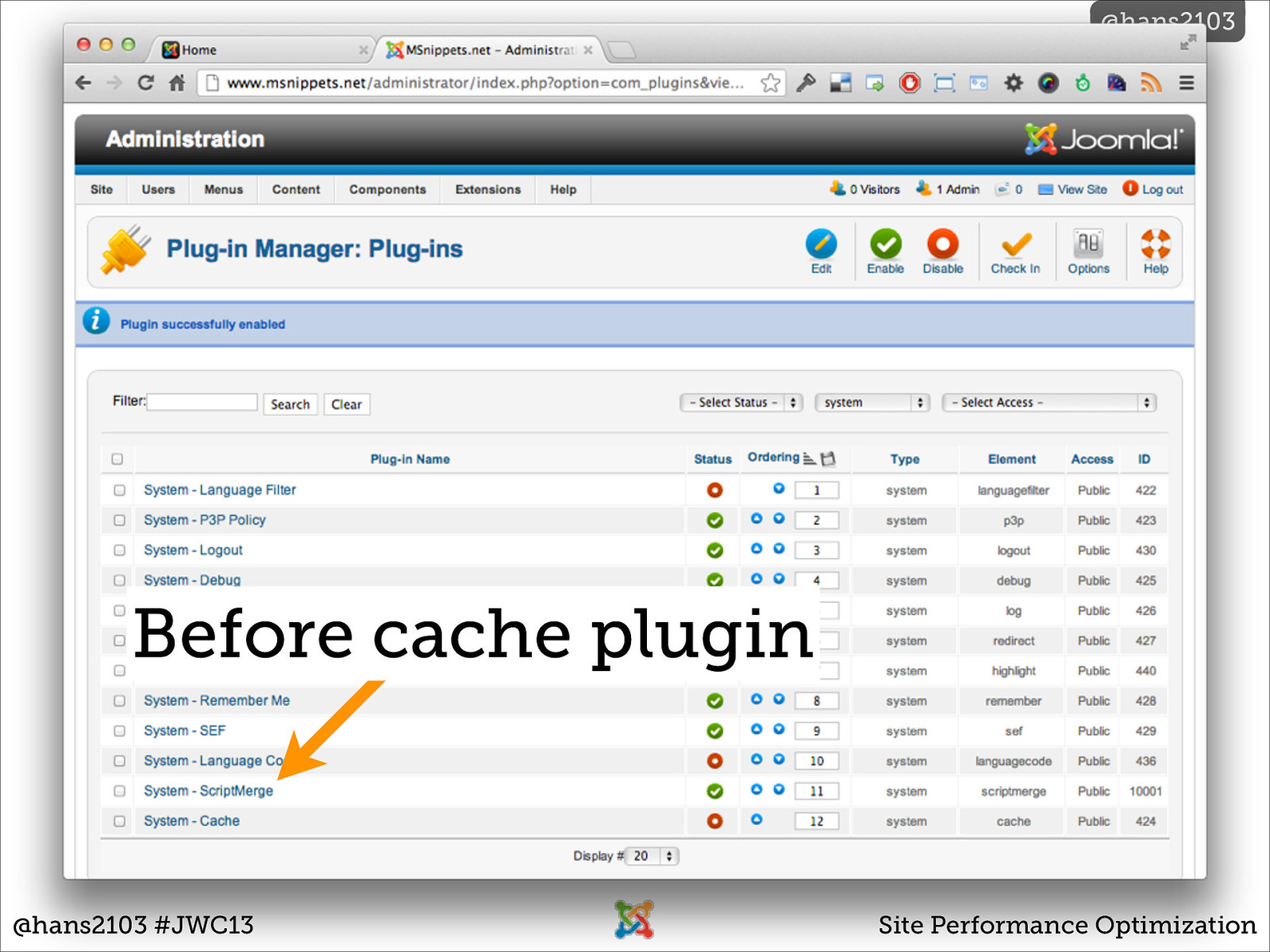Image resolution: width=1270 pixels, height=952 pixels.
Task: Open the Select Status dropdown
Action: [741, 402]
